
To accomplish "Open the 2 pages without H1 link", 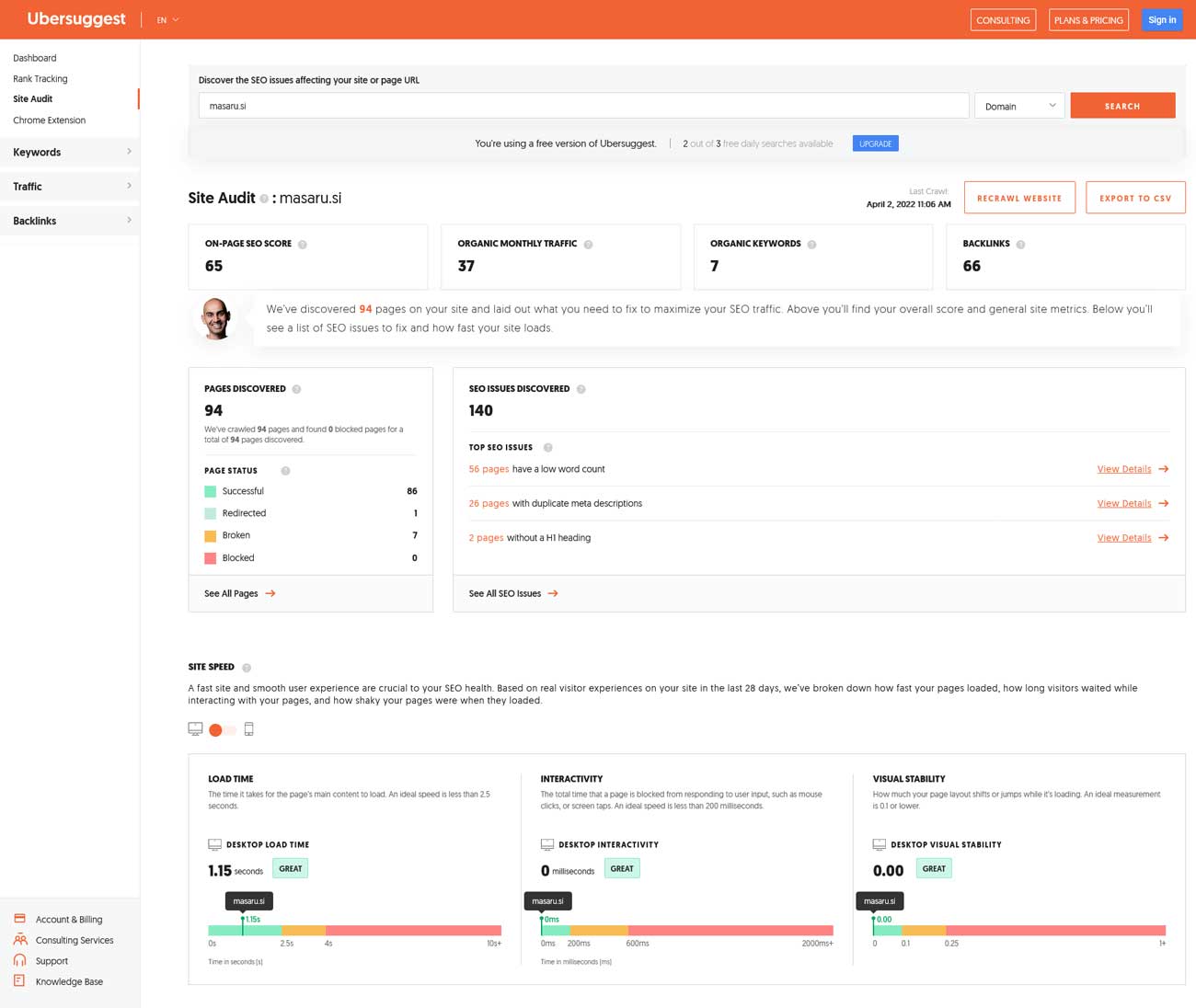I will [486, 538].
